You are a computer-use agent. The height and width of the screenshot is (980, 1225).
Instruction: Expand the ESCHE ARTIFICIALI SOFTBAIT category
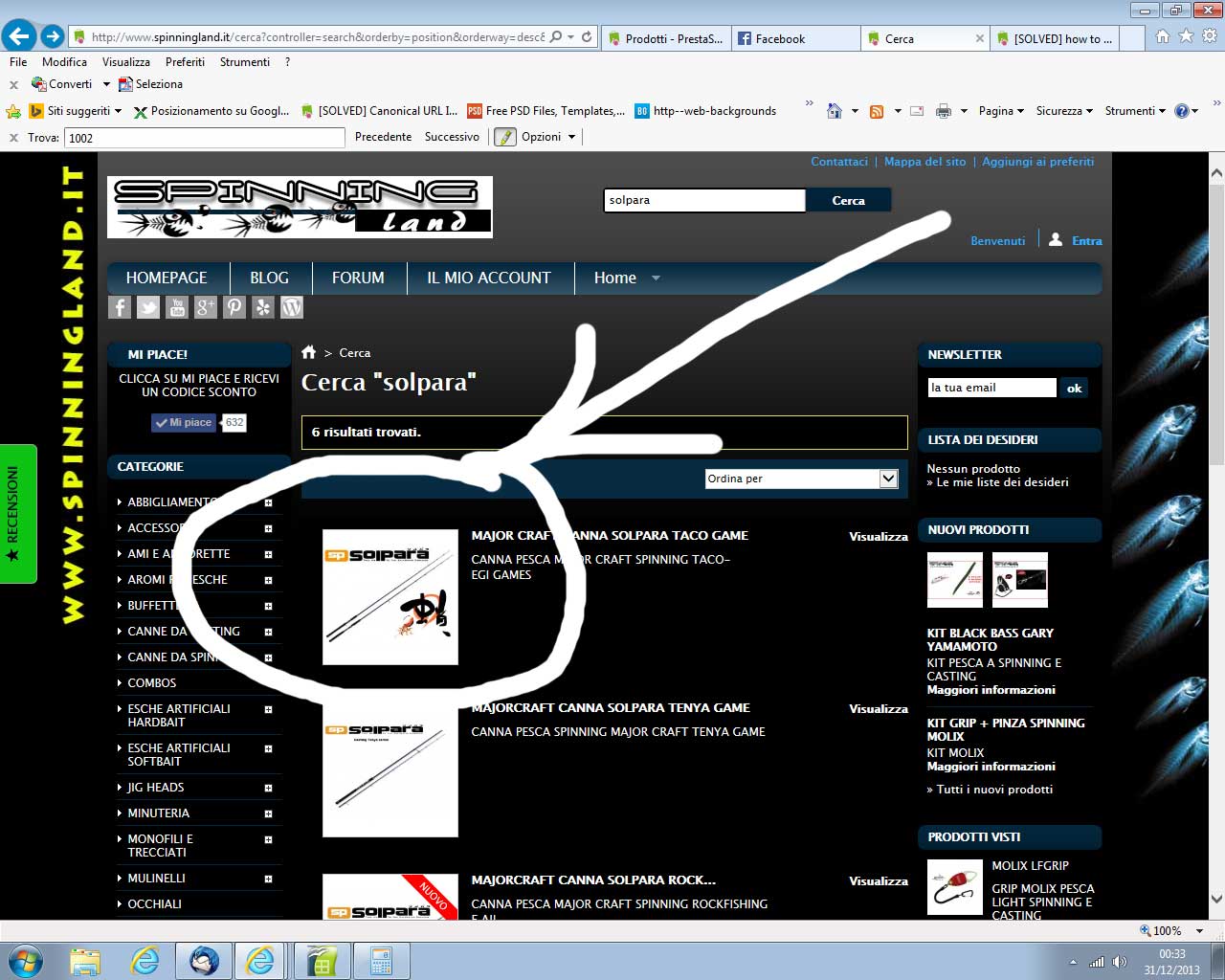[x=268, y=748]
